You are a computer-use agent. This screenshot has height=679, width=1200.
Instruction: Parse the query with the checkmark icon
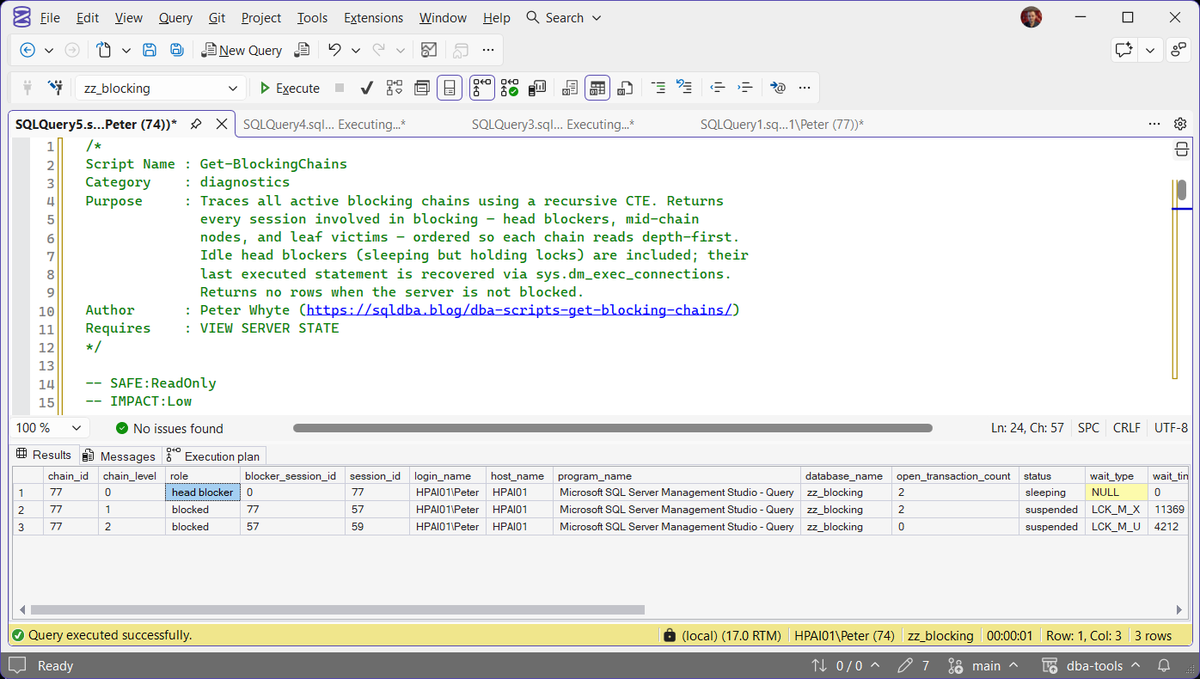(x=367, y=88)
